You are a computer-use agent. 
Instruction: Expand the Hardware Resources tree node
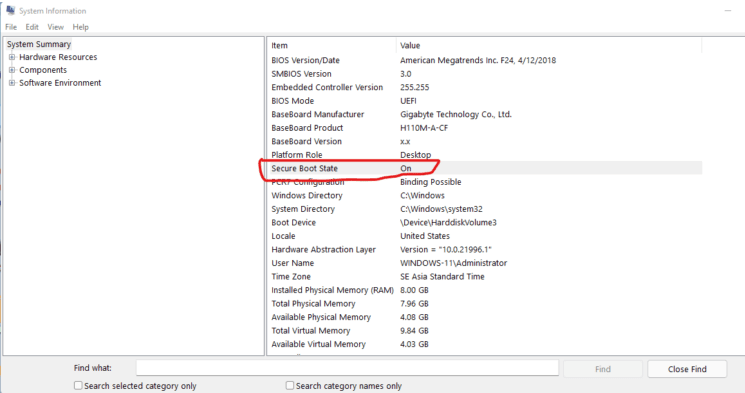[12, 57]
